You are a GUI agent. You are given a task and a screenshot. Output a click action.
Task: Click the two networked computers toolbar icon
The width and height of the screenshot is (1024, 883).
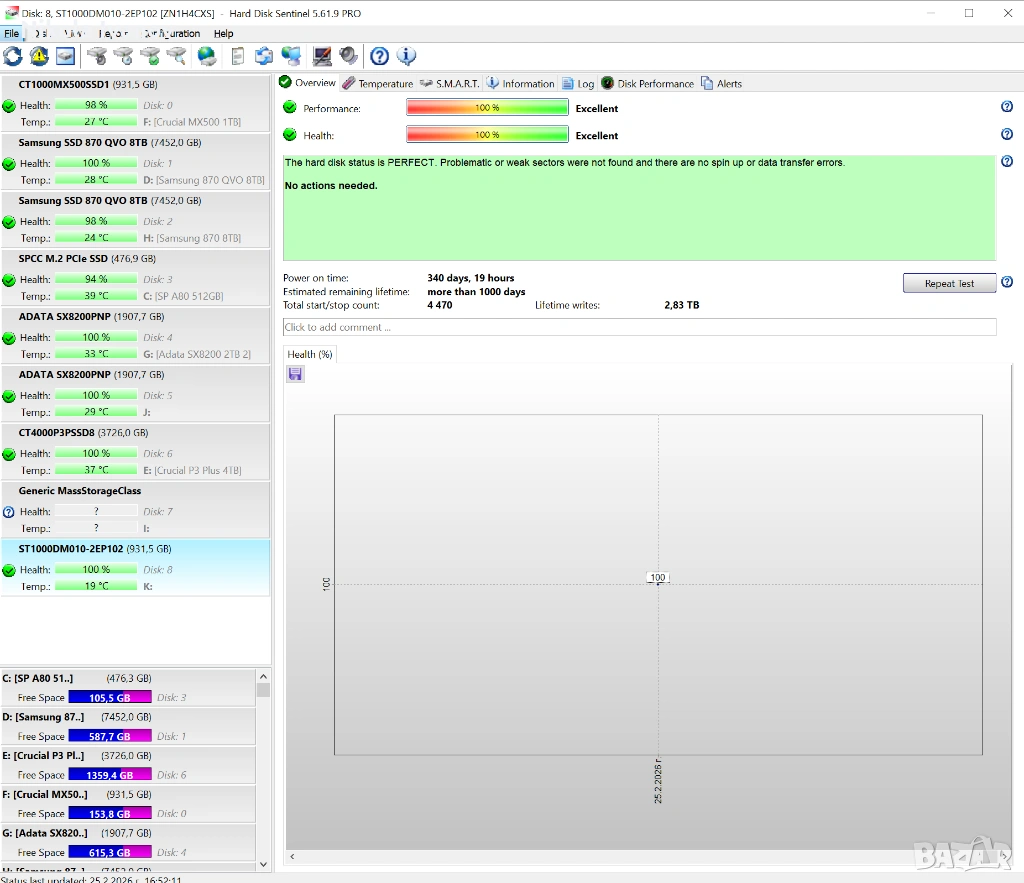point(291,56)
